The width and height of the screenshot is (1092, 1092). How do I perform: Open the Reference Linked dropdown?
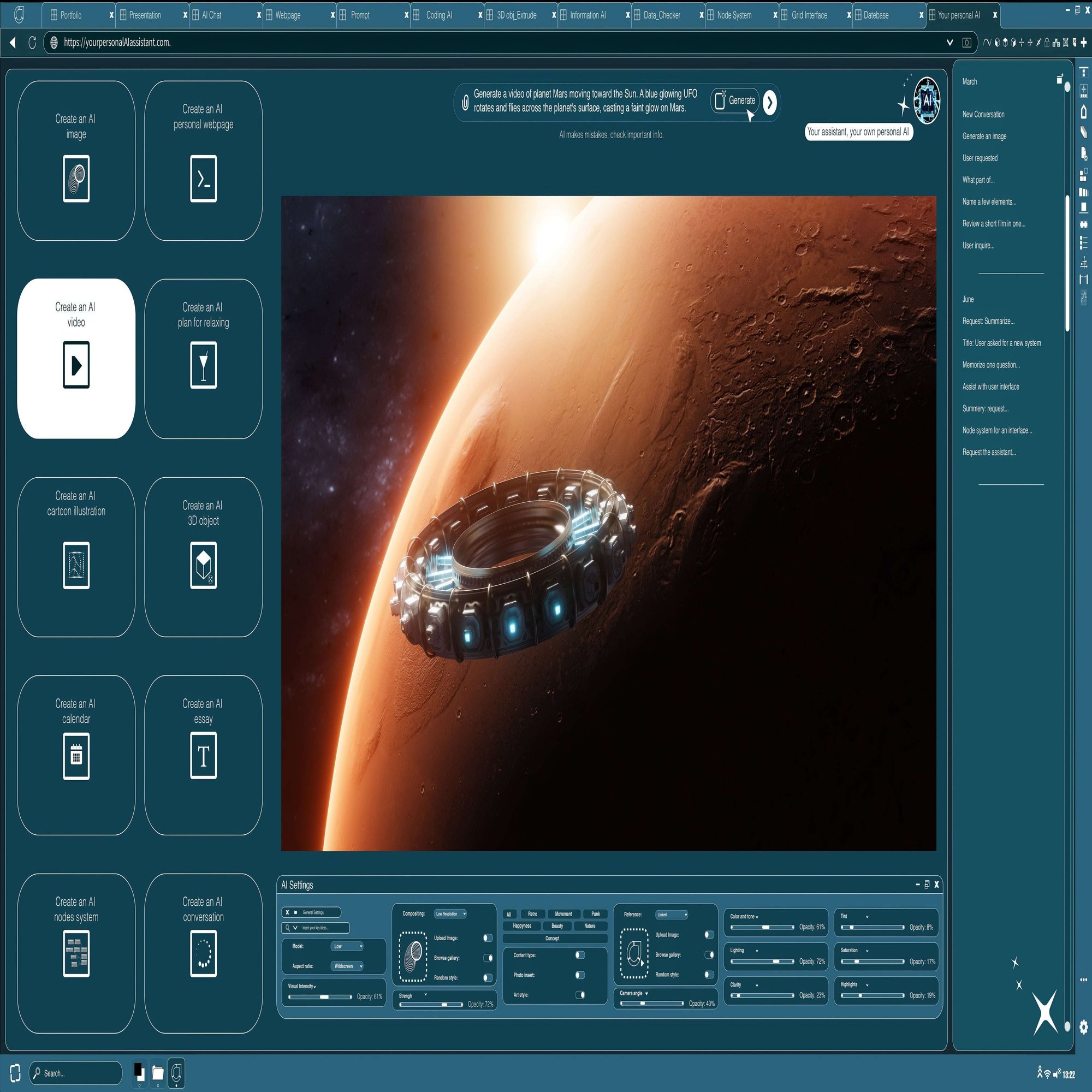click(672, 915)
